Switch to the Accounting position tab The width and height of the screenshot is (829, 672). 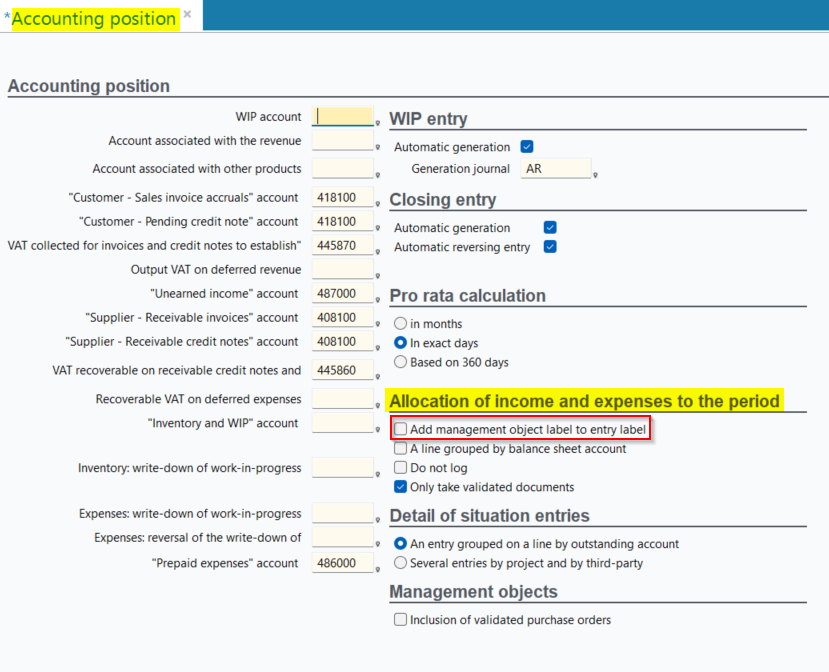93,18
